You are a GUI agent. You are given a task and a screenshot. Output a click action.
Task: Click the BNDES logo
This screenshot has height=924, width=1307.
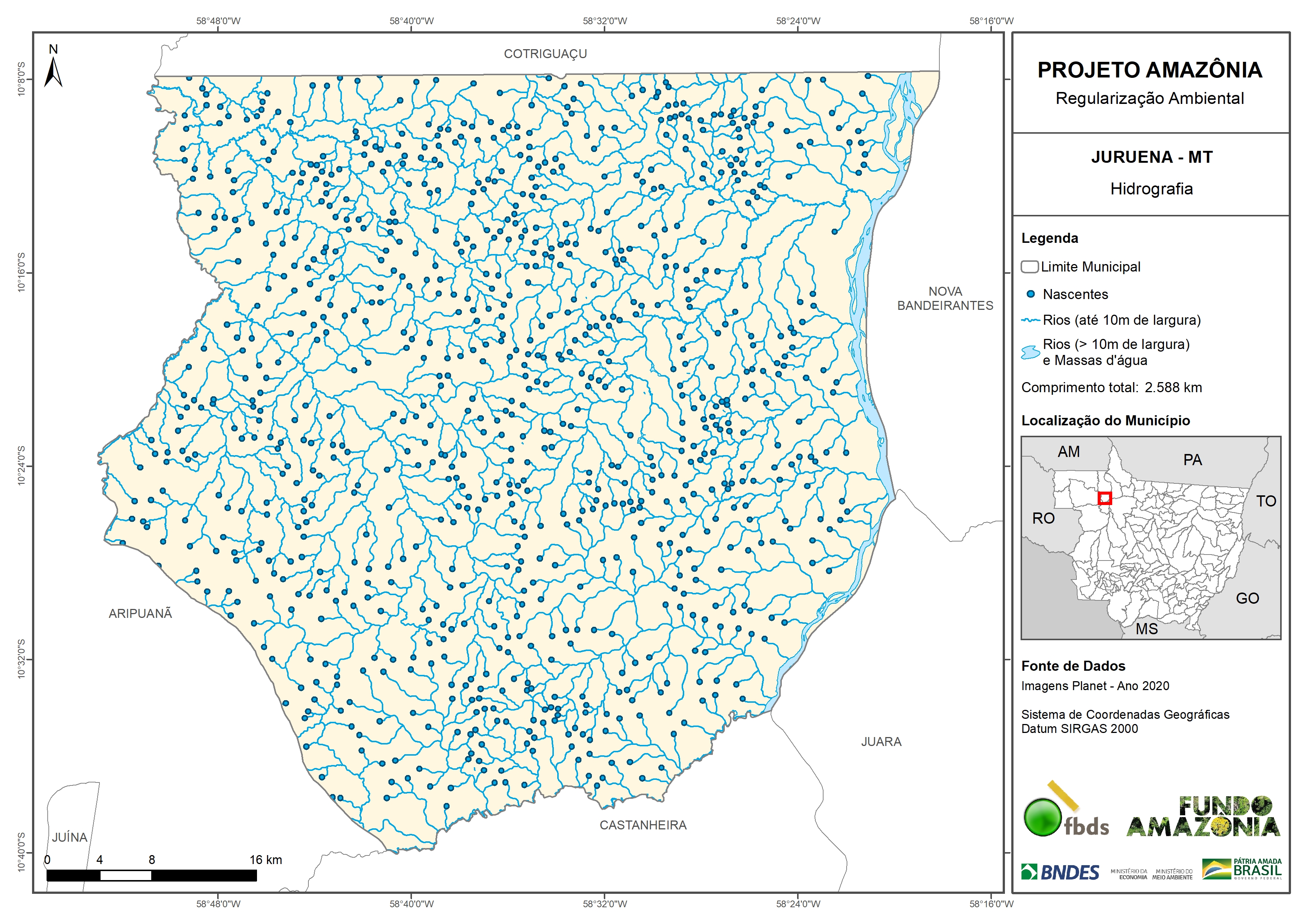point(1060,872)
